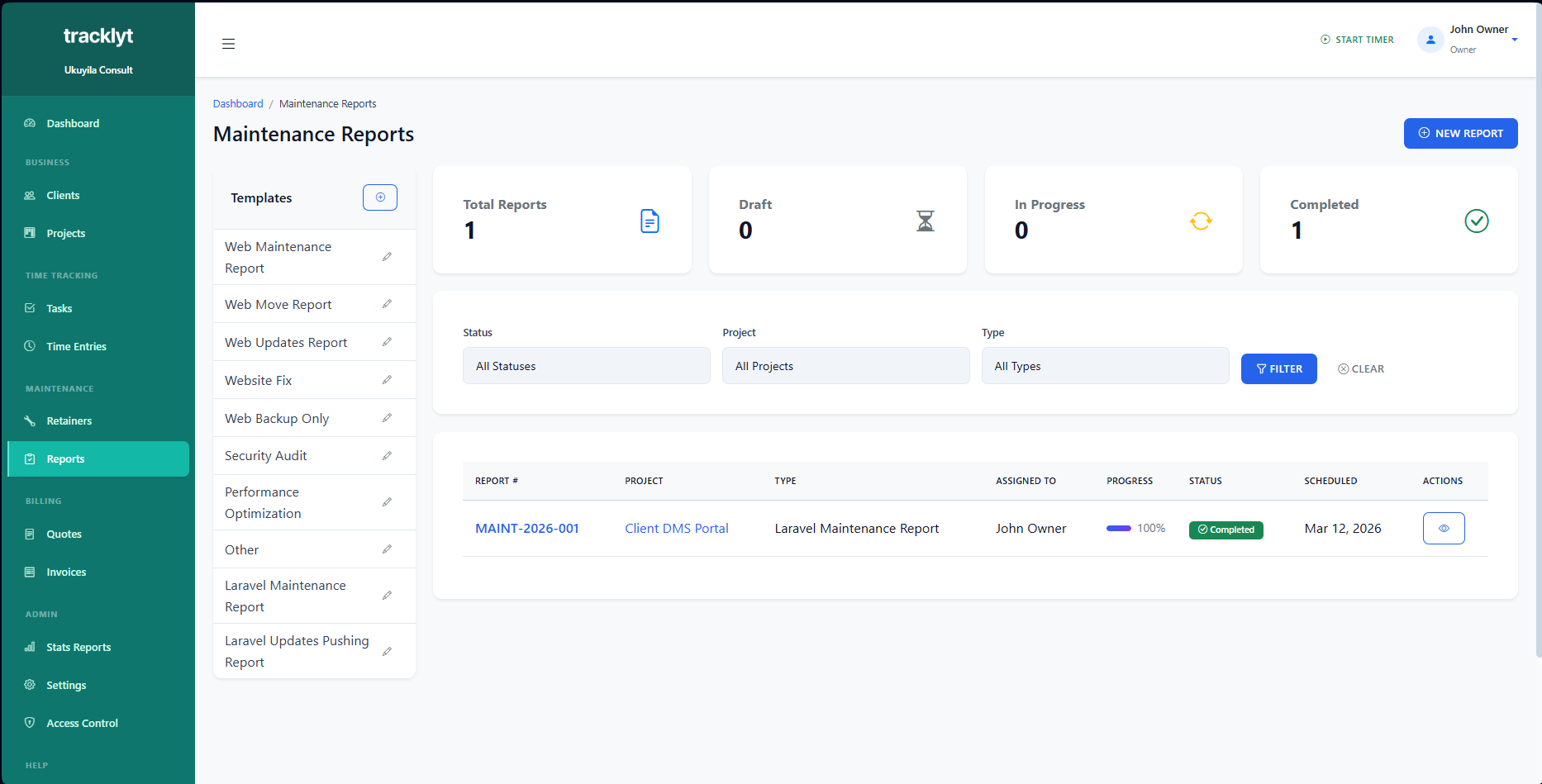
Task: Edit Laravel Updates Pushing Report template
Action: click(387, 652)
